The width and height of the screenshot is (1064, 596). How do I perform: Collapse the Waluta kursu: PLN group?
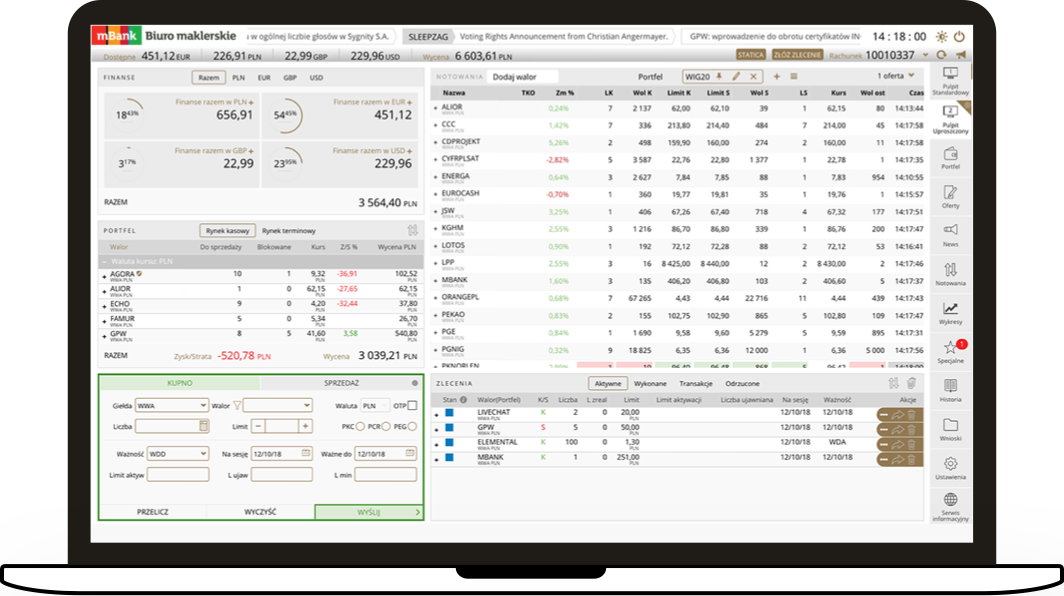(104, 261)
